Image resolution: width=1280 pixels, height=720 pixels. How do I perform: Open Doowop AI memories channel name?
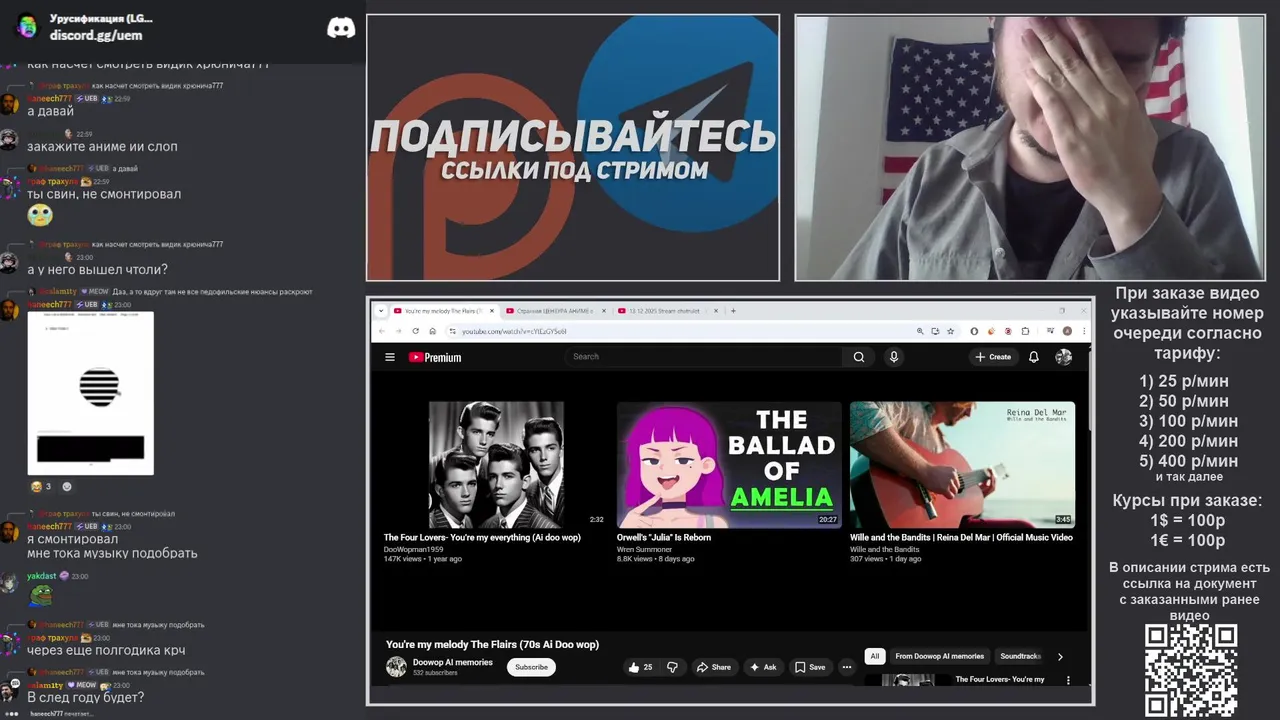[453, 662]
